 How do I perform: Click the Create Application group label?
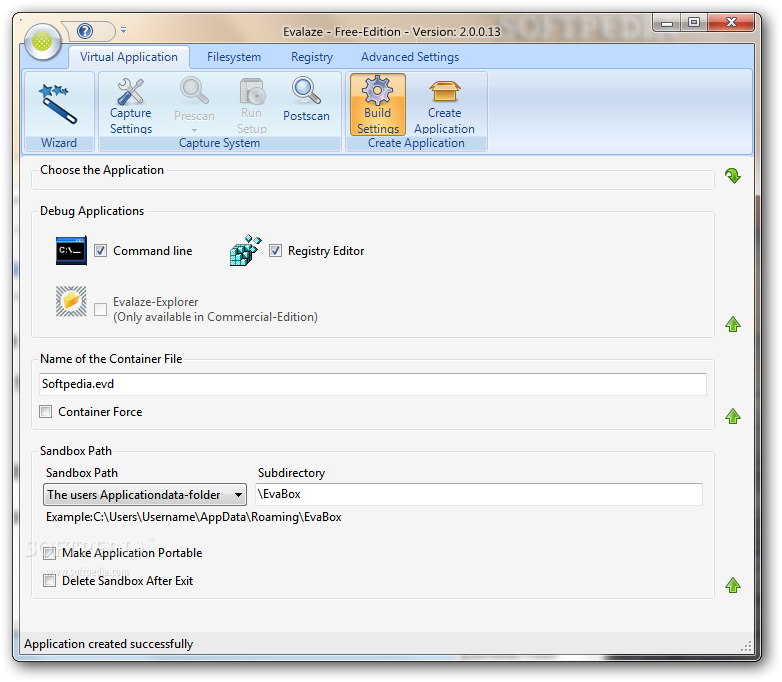pos(416,143)
